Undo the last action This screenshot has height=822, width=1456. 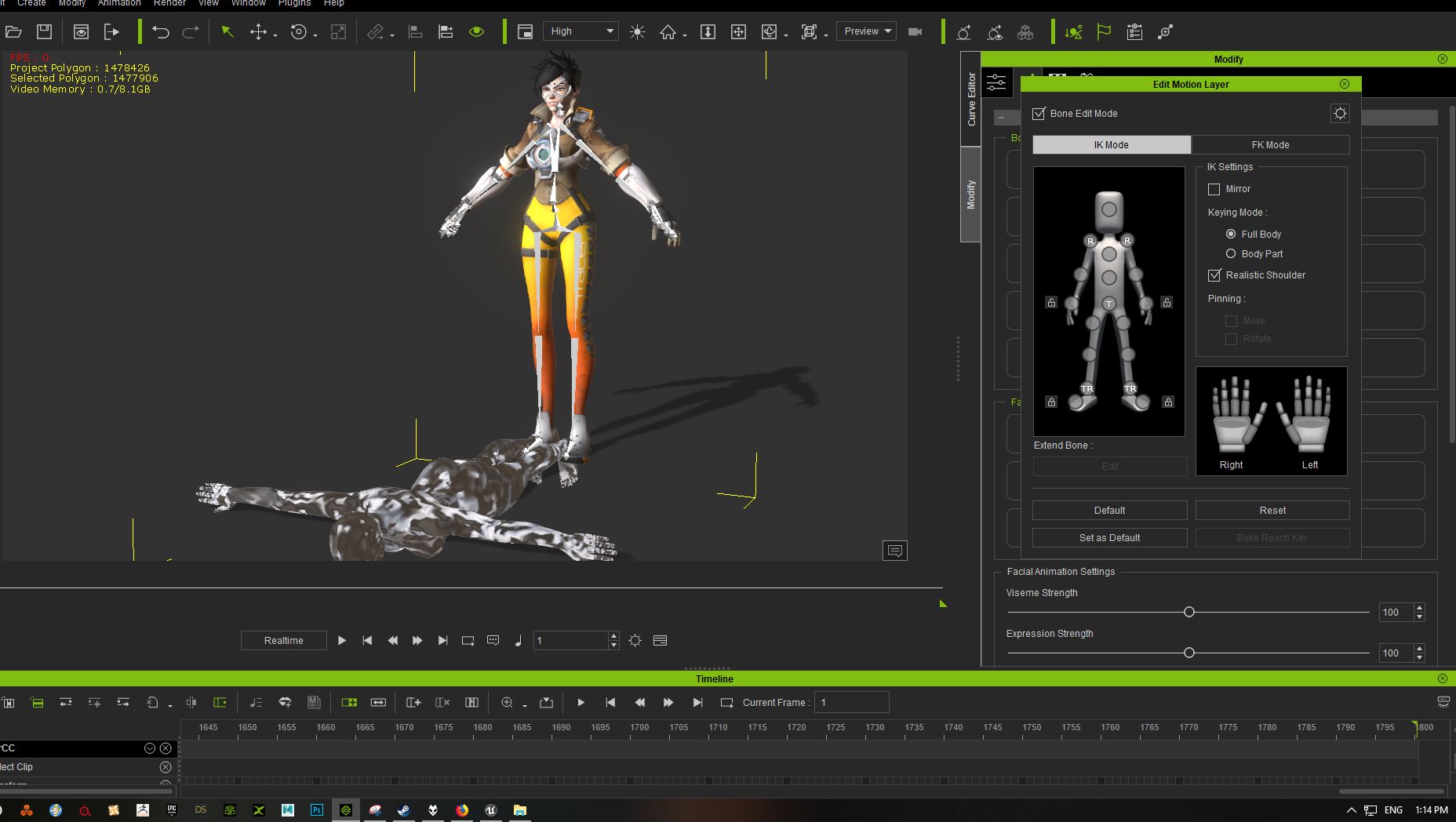pyautogui.click(x=160, y=32)
